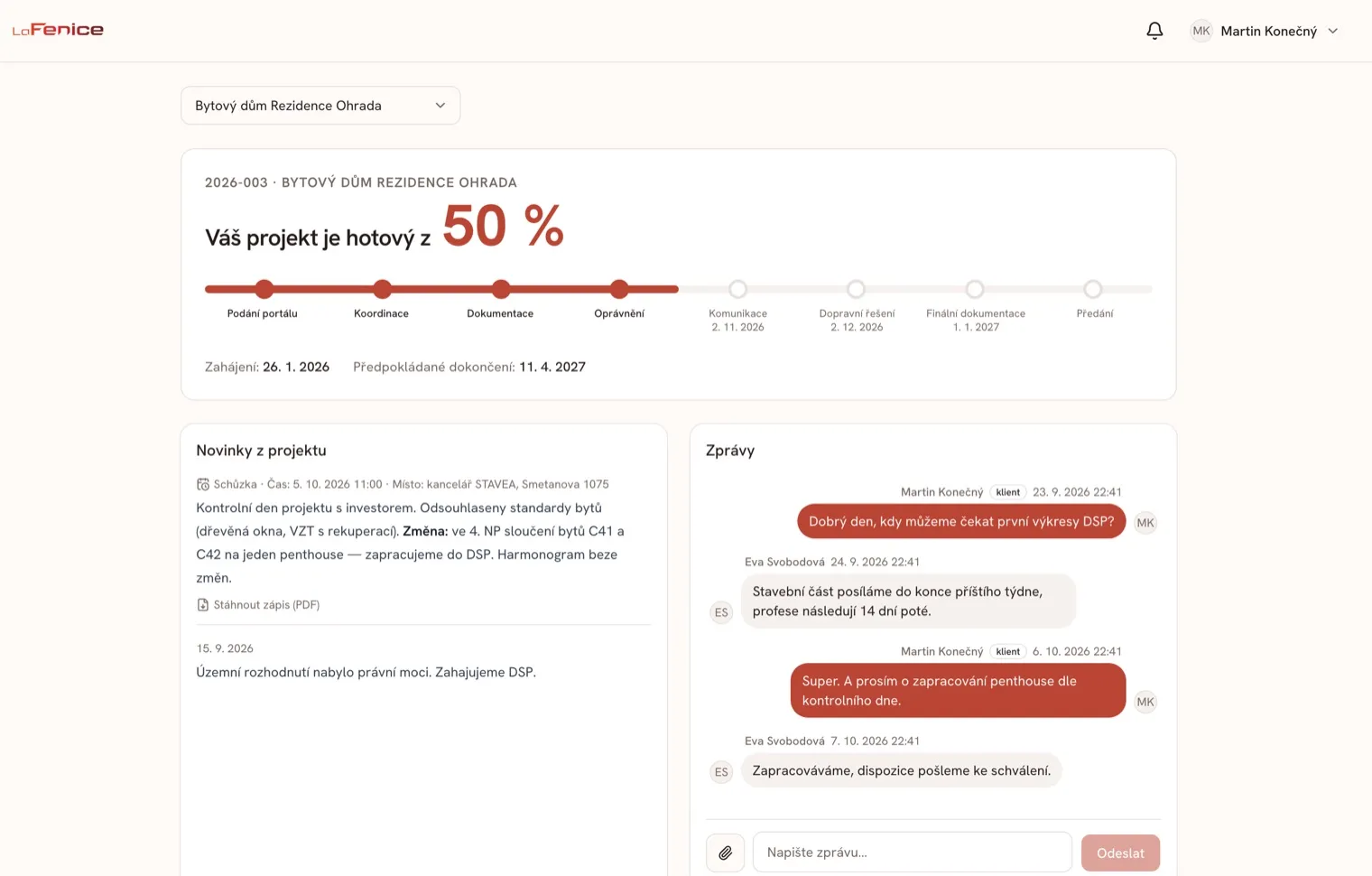The height and width of the screenshot is (876, 1372).
Task: Click the LaFenice logo
Action: click(58, 30)
